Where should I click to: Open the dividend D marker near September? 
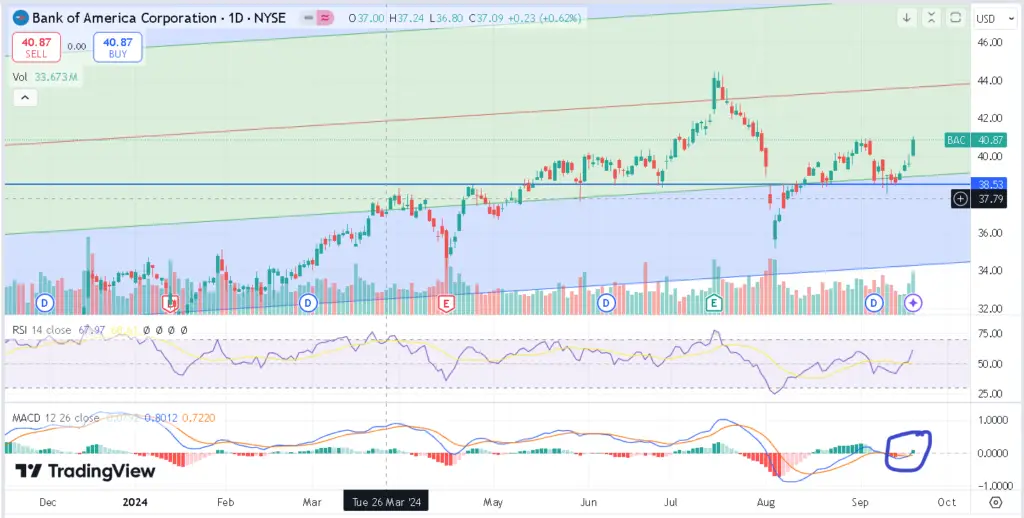[874, 303]
